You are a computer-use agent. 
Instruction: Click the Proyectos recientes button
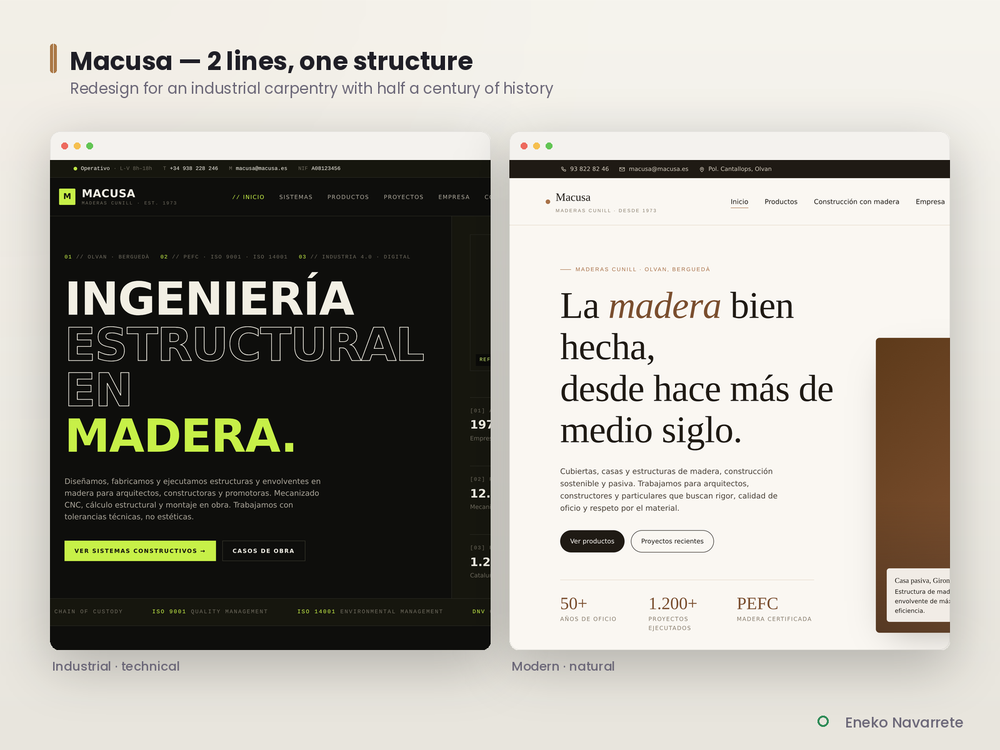[672, 541]
